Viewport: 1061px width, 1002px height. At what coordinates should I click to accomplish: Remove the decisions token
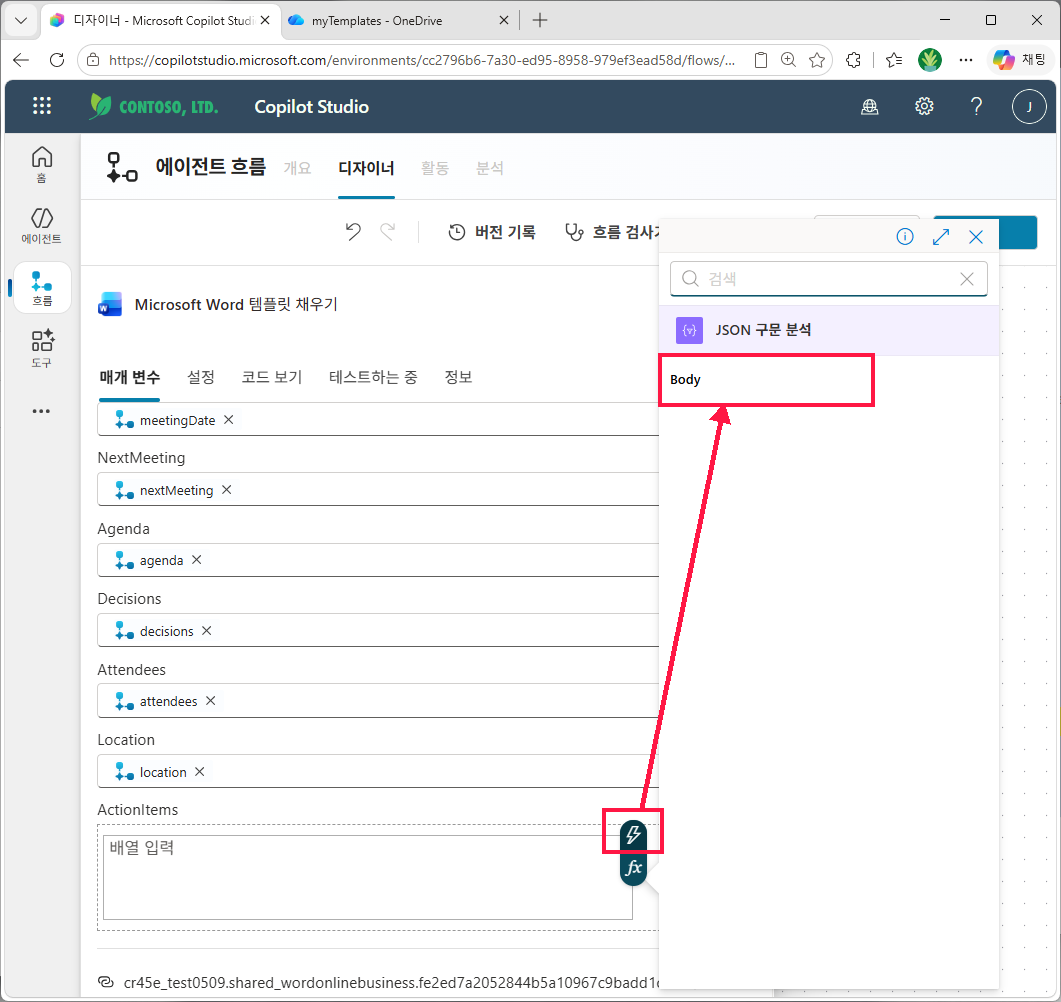point(206,630)
